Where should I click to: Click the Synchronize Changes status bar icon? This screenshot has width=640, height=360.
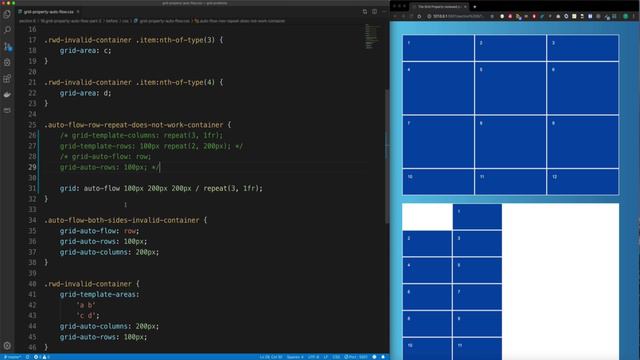point(27,357)
